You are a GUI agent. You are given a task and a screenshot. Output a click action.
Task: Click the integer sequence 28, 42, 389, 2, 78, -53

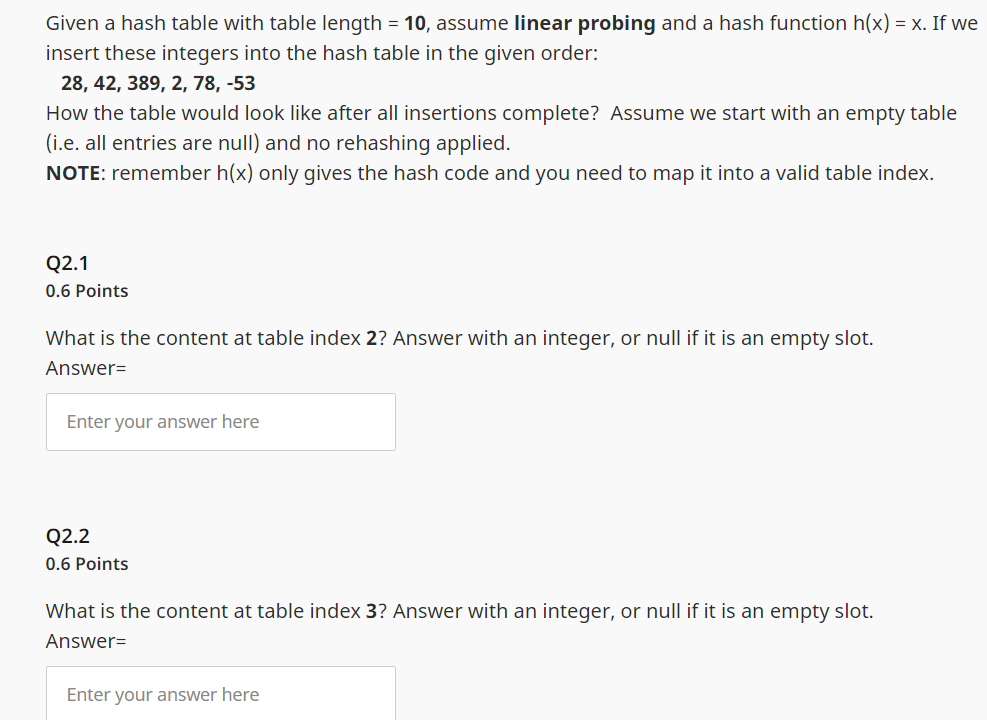pos(158,83)
